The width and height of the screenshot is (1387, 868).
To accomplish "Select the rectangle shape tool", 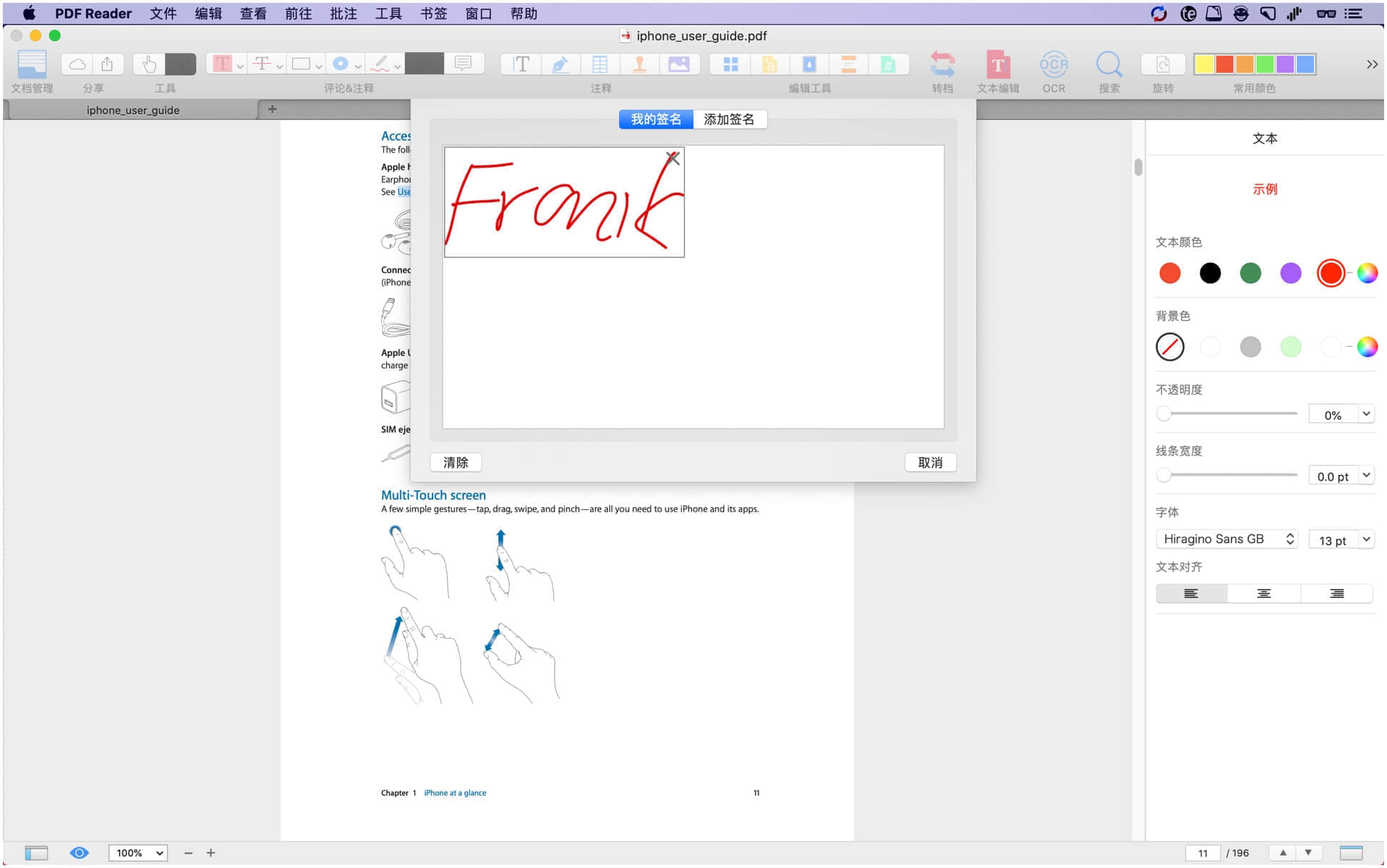I will point(301,64).
